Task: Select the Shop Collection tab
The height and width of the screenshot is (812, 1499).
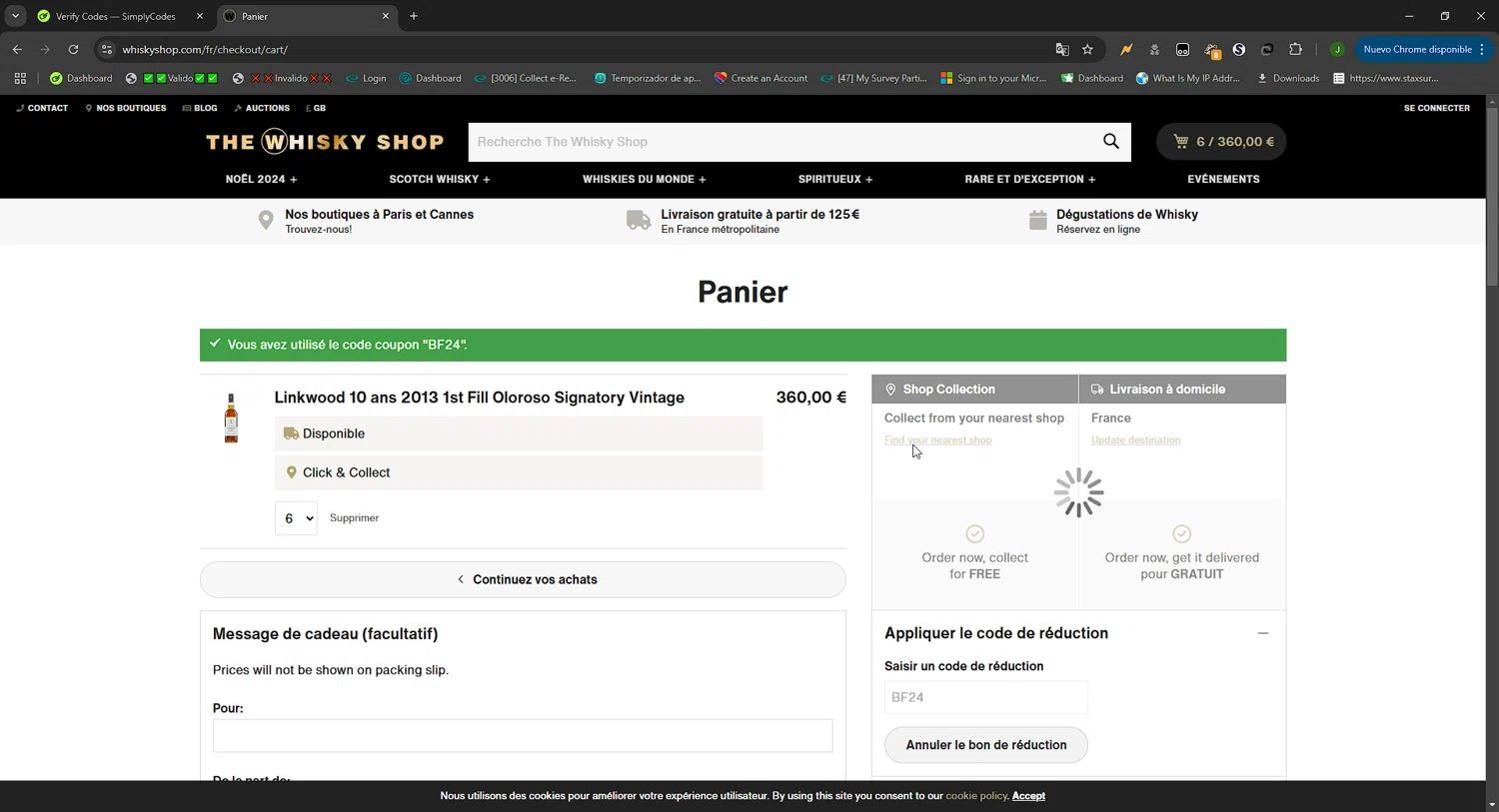Action: (x=974, y=390)
